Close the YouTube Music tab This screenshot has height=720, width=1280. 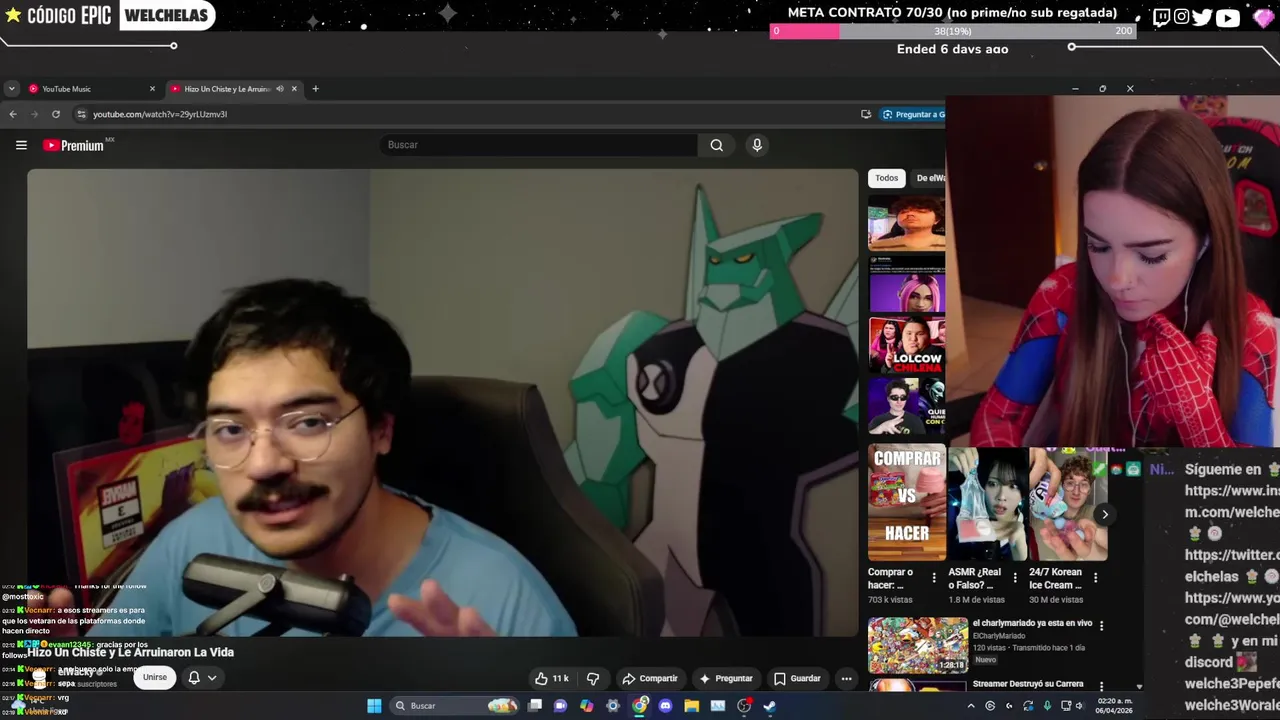[152, 89]
